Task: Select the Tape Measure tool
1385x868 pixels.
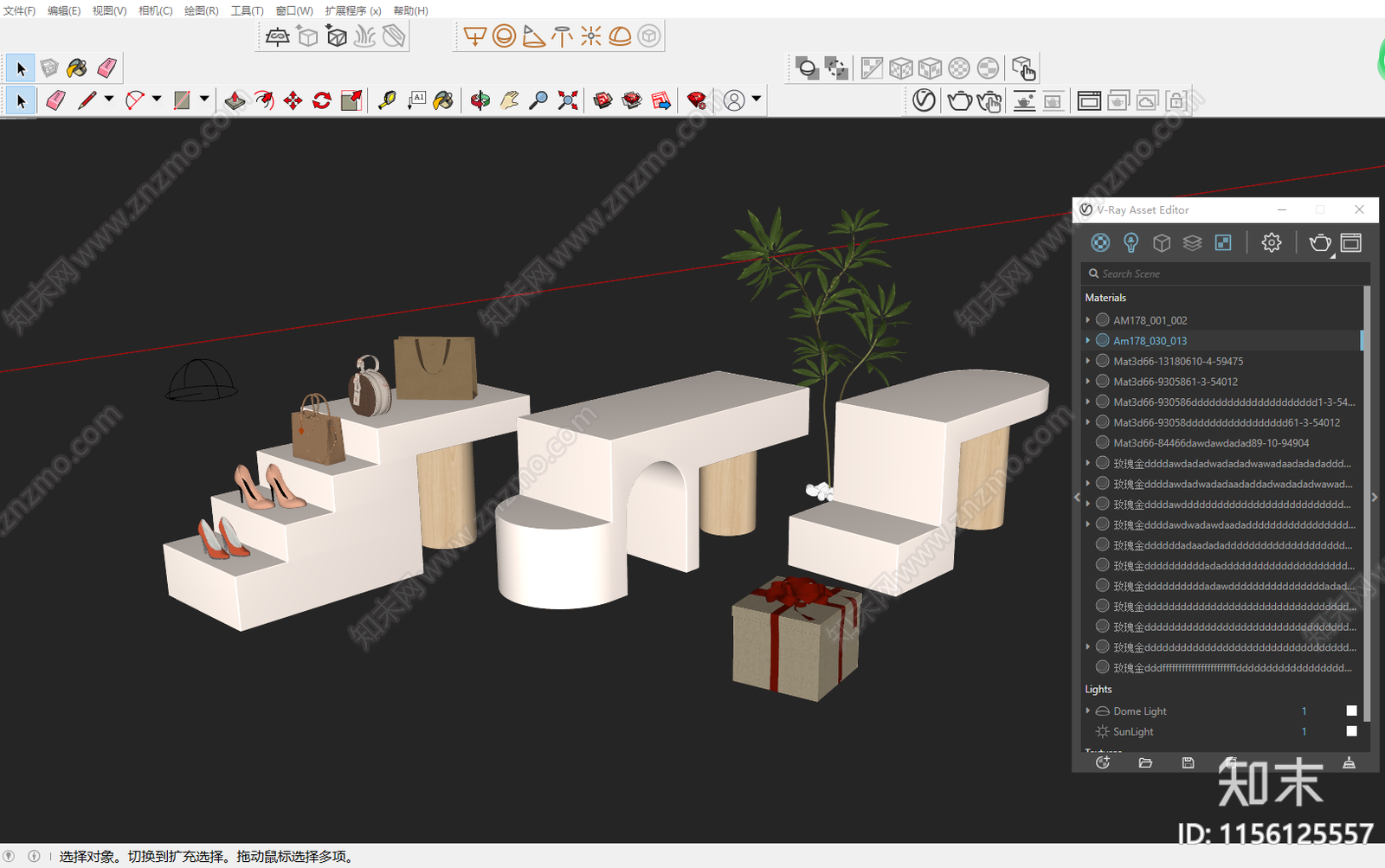Action: pyautogui.click(x=387, y=100)
